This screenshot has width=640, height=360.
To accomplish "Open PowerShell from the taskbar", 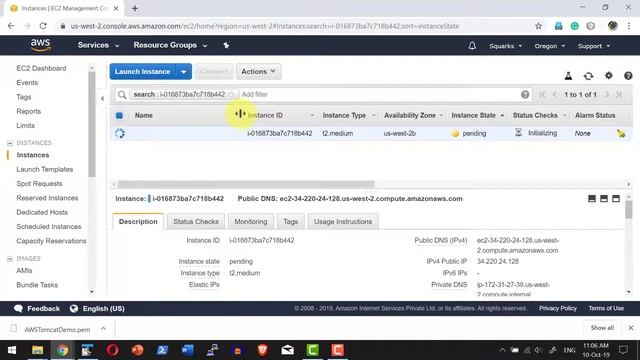I will 162,350.
